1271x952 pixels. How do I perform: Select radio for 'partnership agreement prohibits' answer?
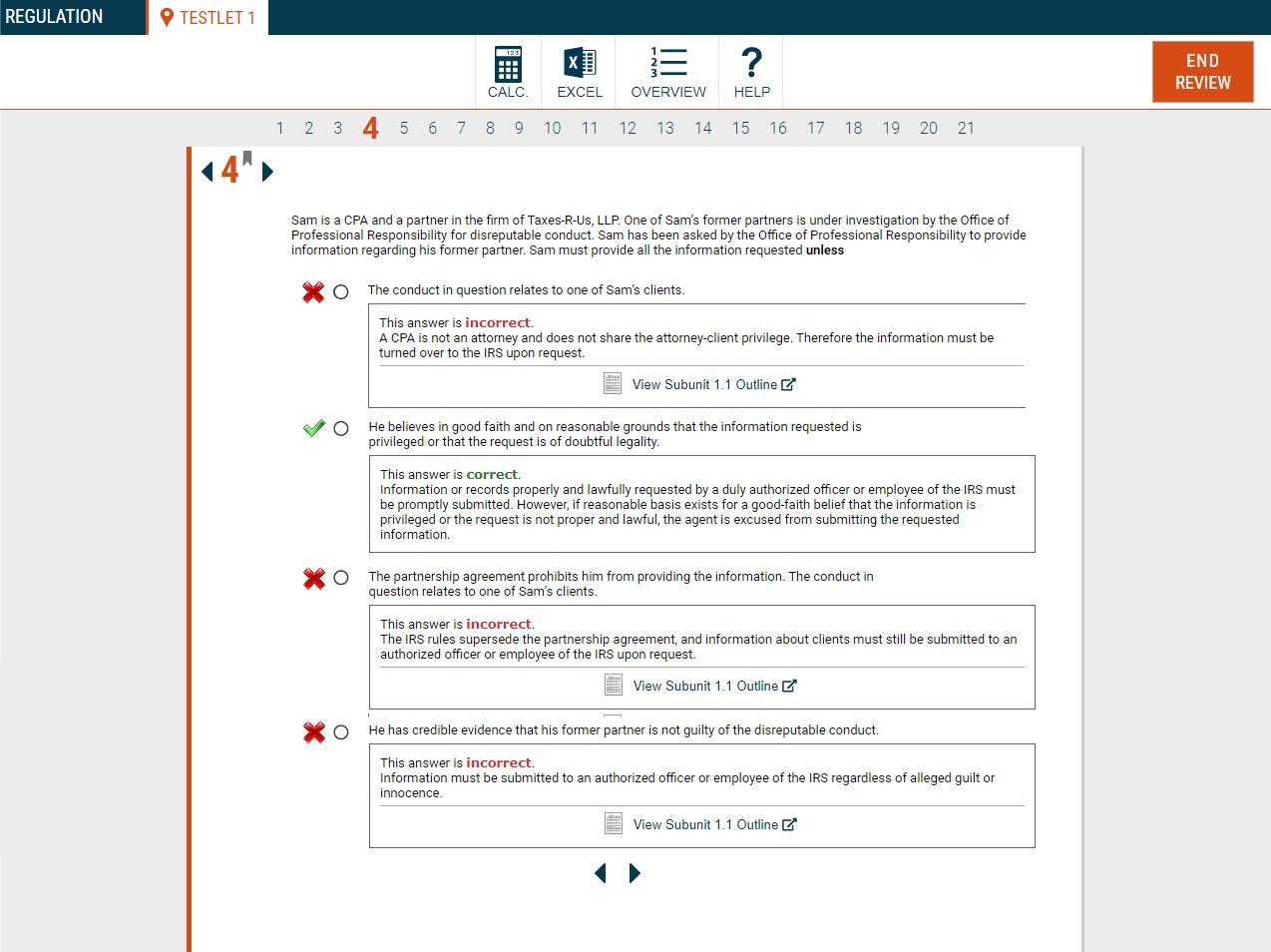pos(341,578)
